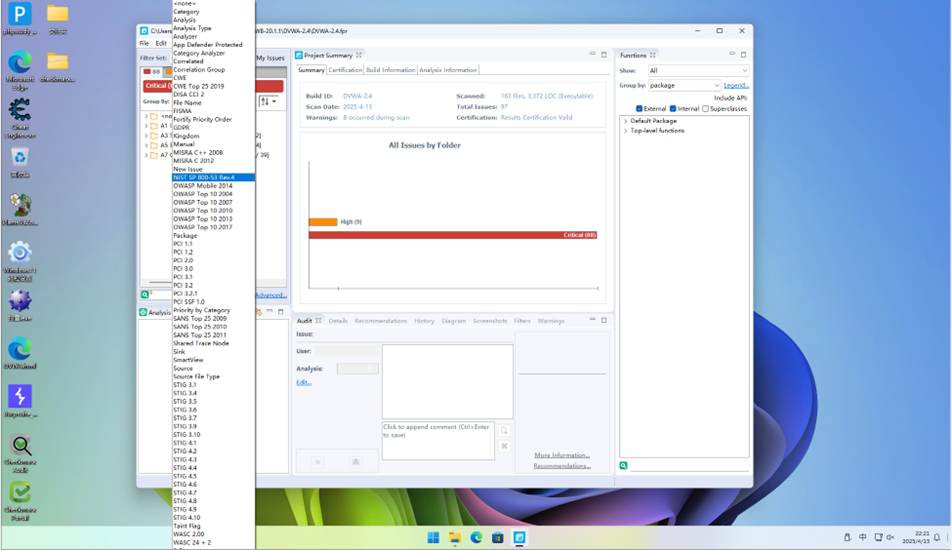952x550 pixels.
Task: Click the Advanced... search link
Action: coord(271,295)
